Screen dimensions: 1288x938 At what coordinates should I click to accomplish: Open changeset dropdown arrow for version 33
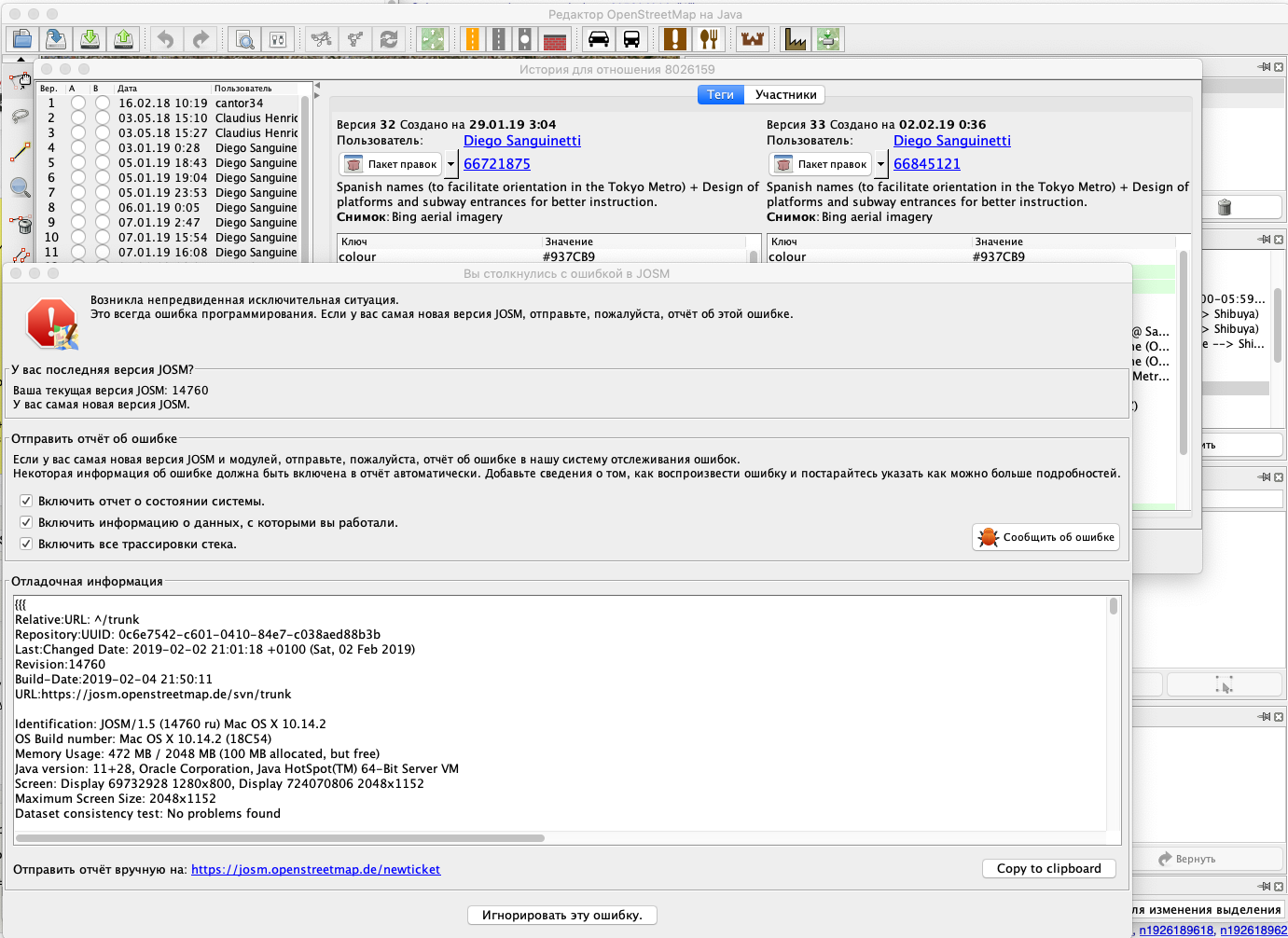880,164
